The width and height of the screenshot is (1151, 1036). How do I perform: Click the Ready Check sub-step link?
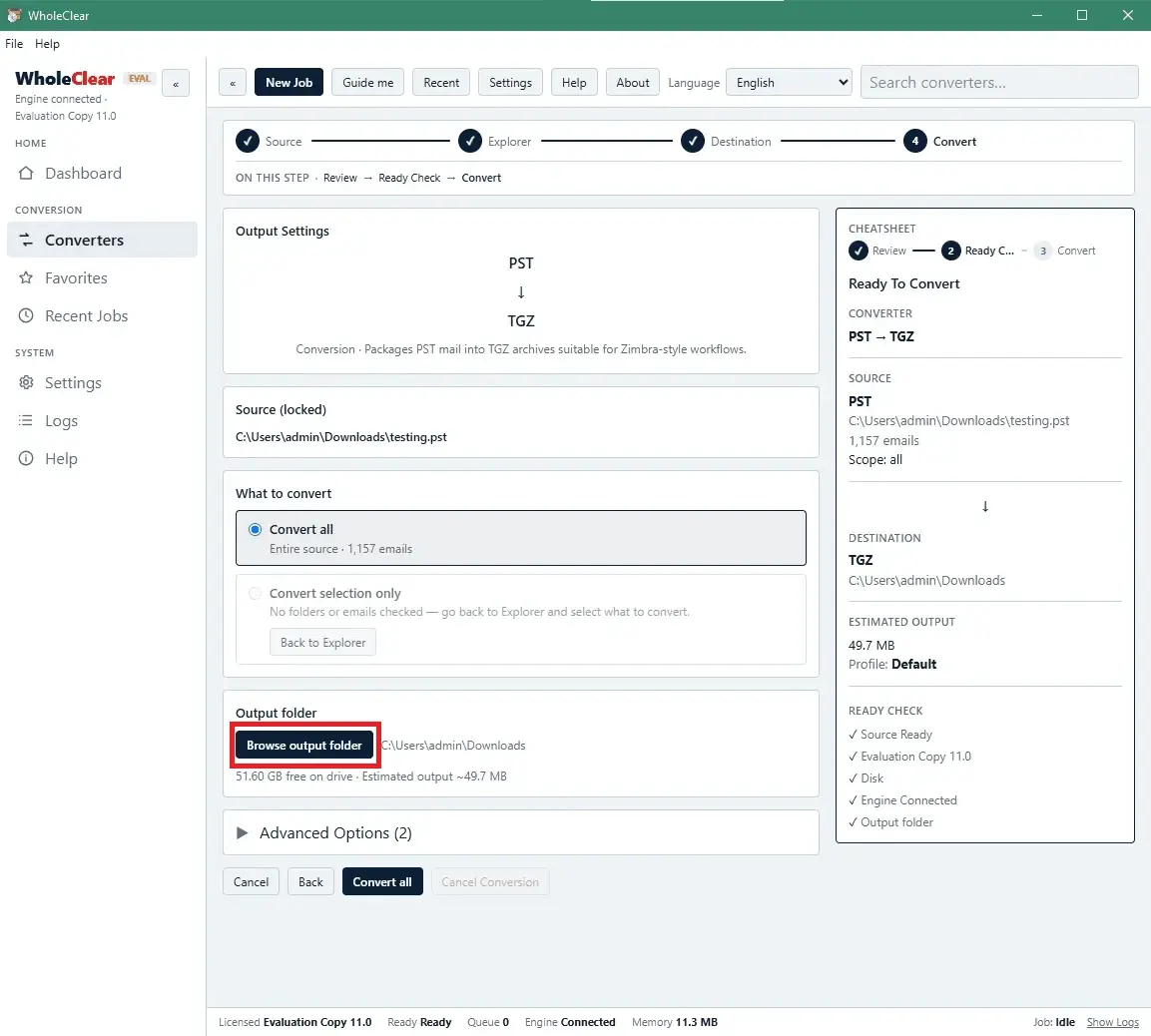pos(409,178)
